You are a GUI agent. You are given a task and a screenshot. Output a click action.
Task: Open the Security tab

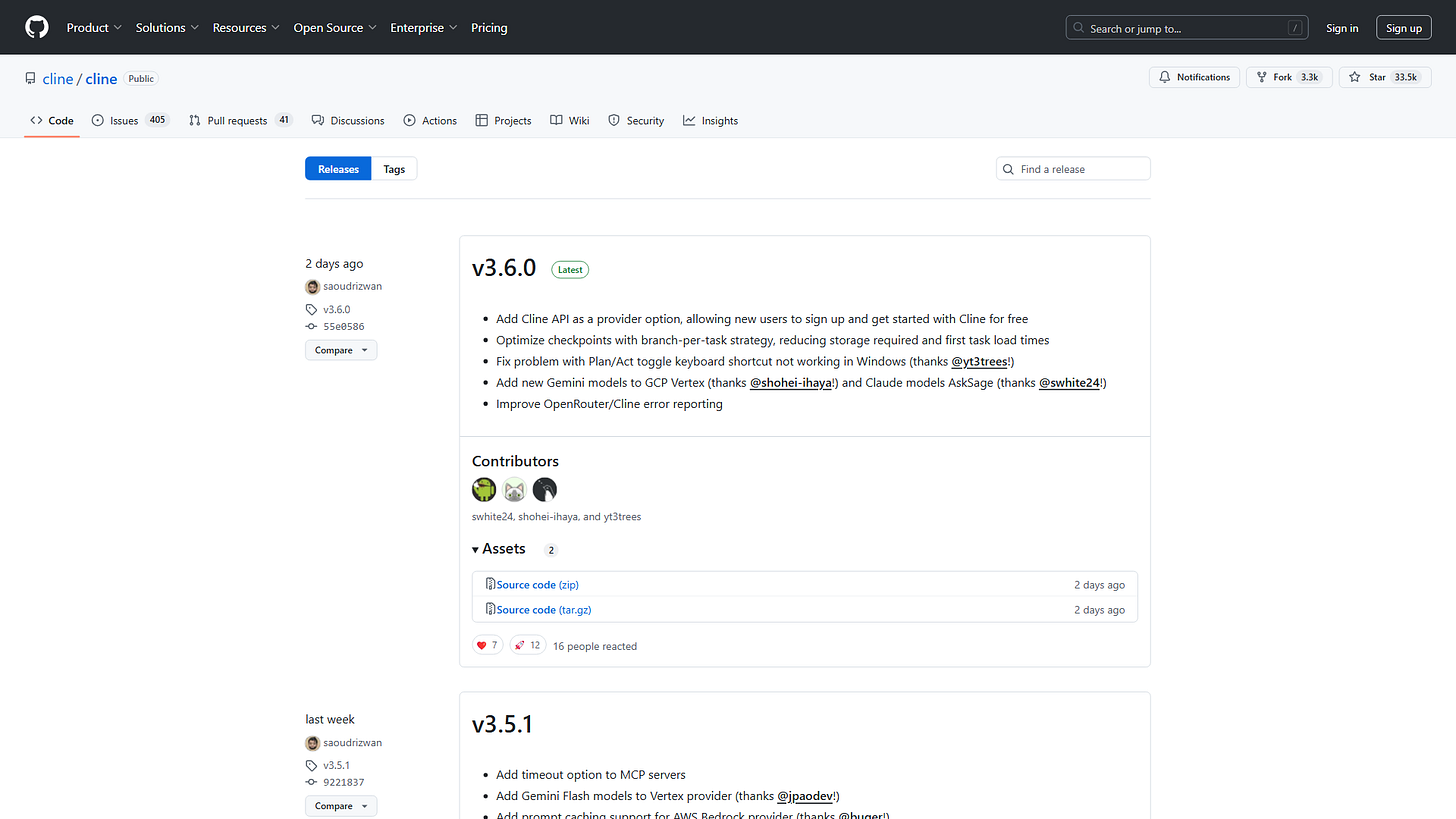click(x=636, y=121)
